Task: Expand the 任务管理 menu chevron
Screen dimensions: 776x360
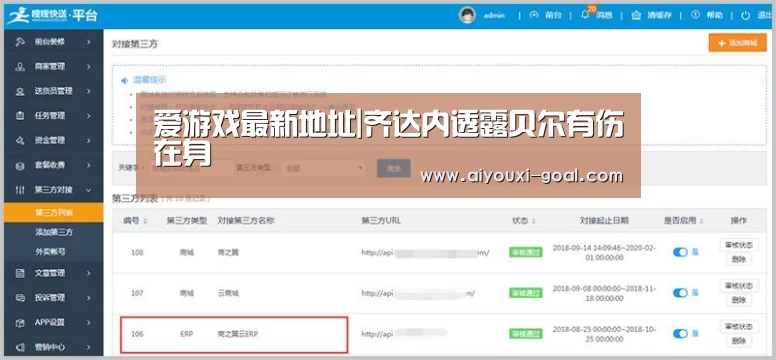Action: (89, 116)
